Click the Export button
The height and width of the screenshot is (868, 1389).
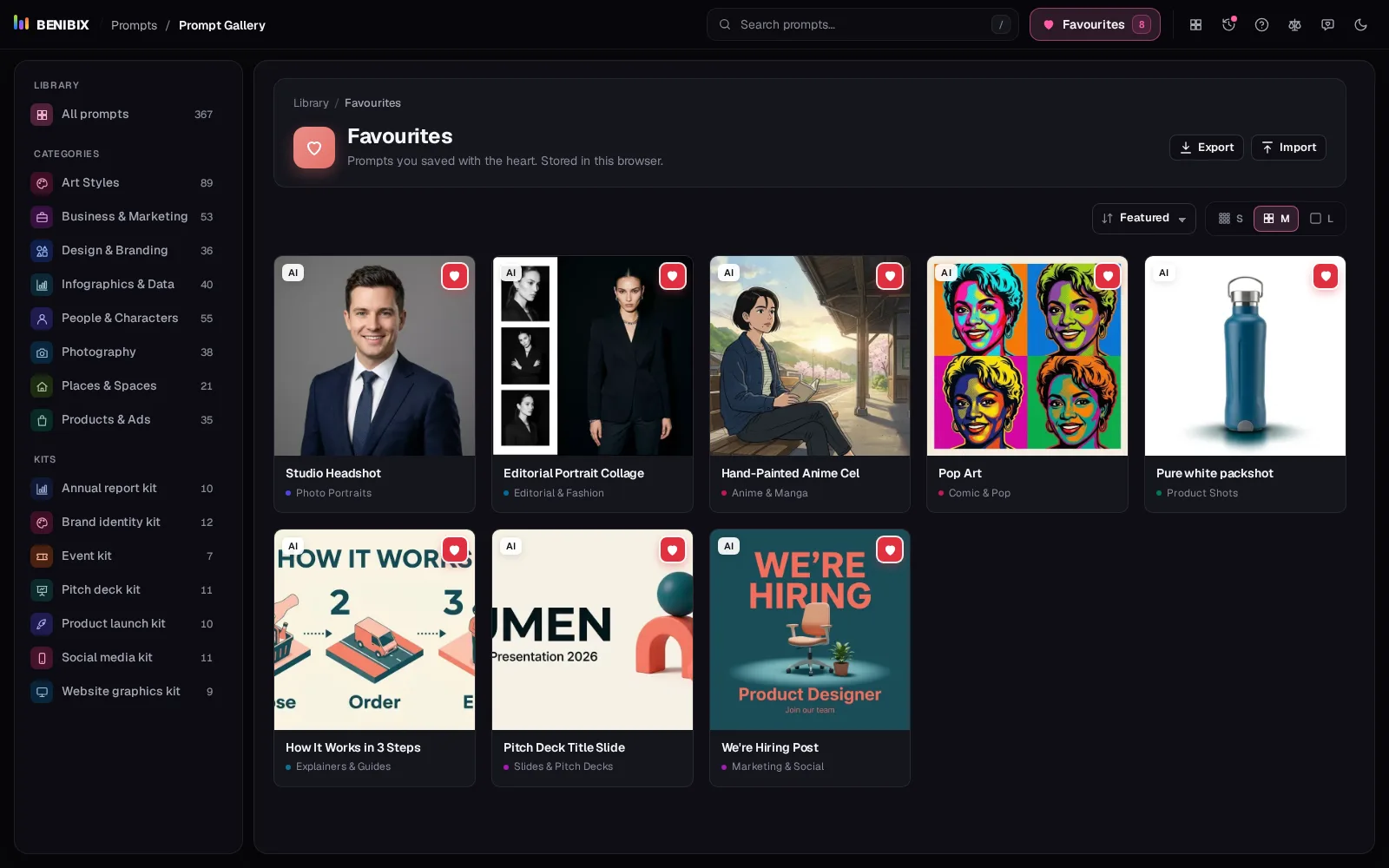pyautogui.click(x=1206, y=148)
